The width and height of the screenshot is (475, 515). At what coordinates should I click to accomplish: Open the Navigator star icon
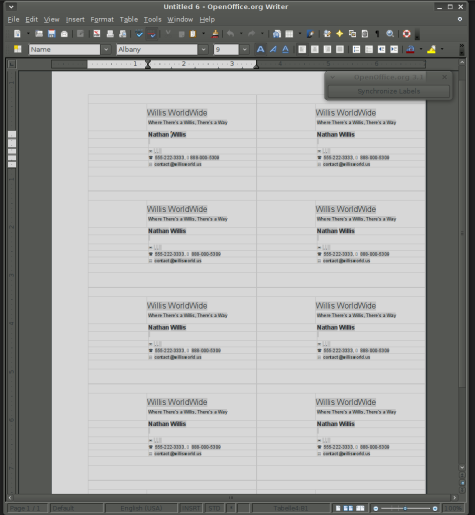click(x=340, y=34)
